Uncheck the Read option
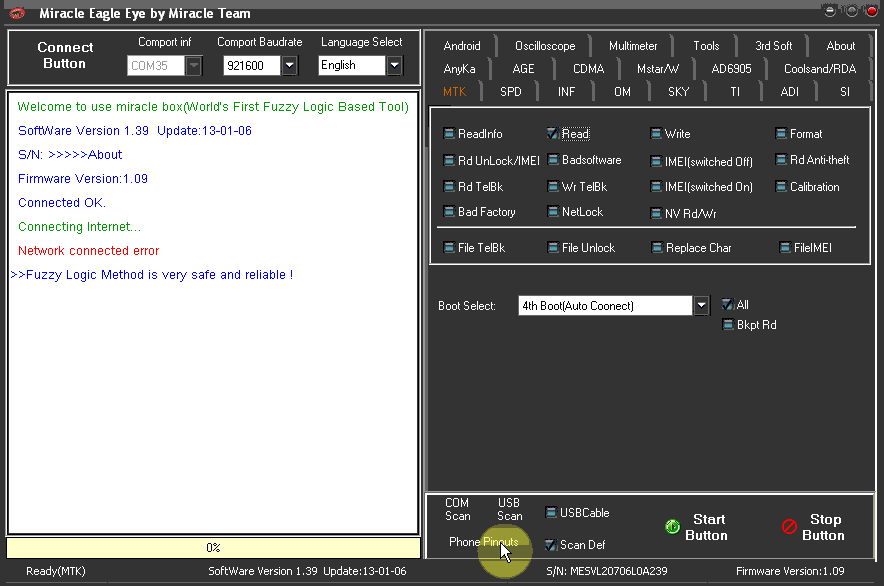The height and width of the screenshot is (586, 884). point(552,134)
